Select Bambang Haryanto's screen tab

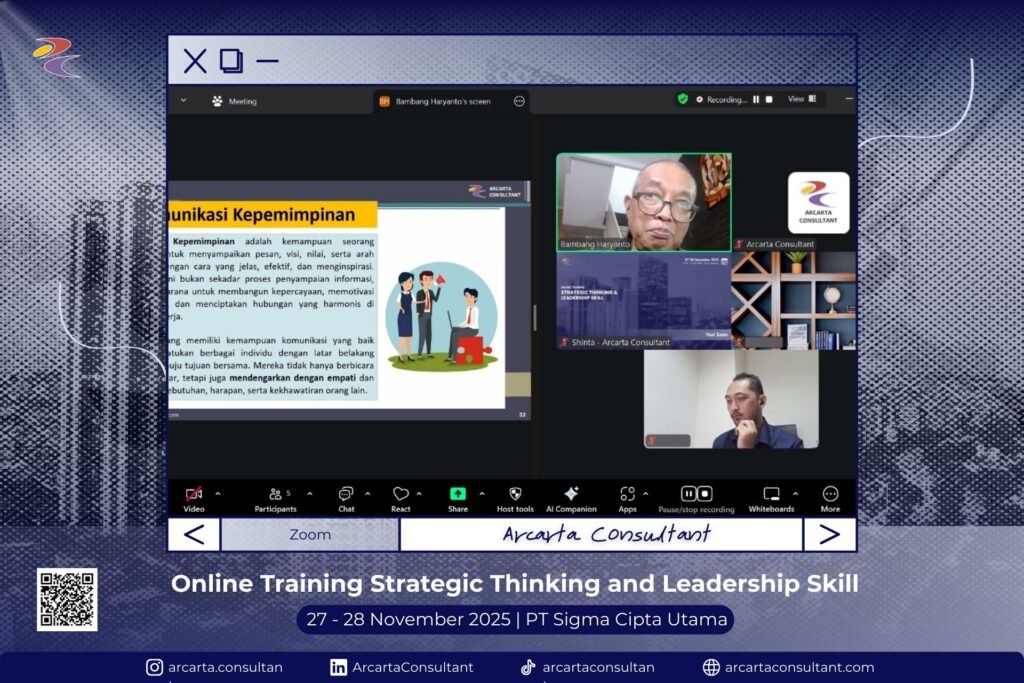(442, 101)
